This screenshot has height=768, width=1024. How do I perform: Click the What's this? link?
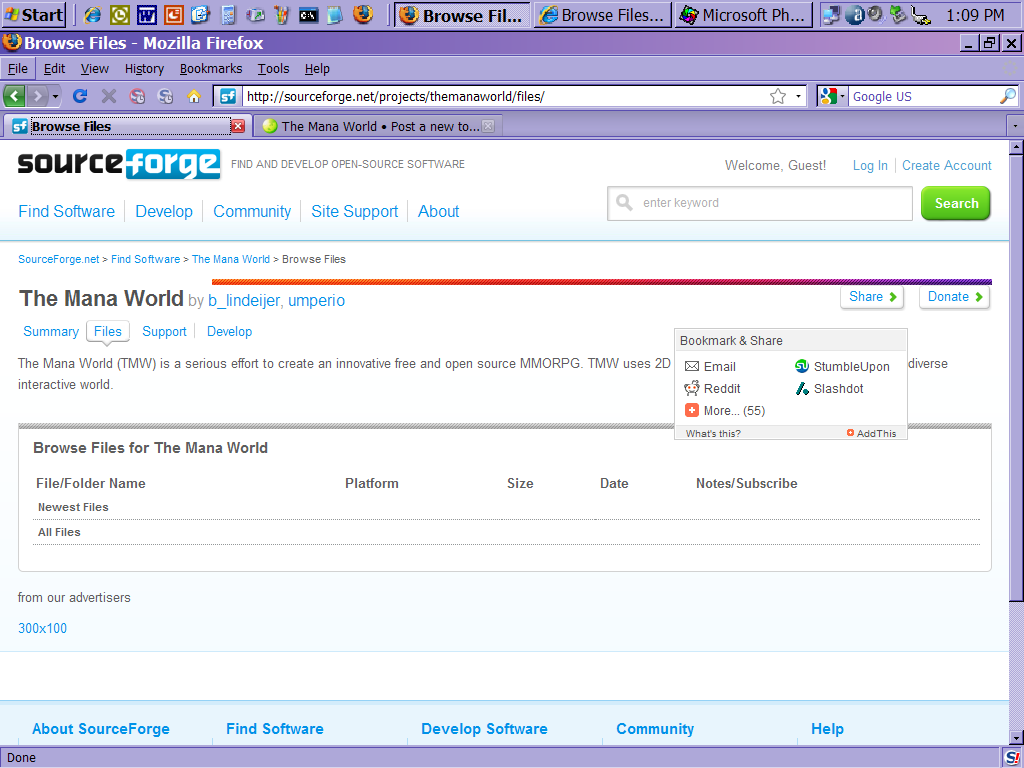[713, 434]
